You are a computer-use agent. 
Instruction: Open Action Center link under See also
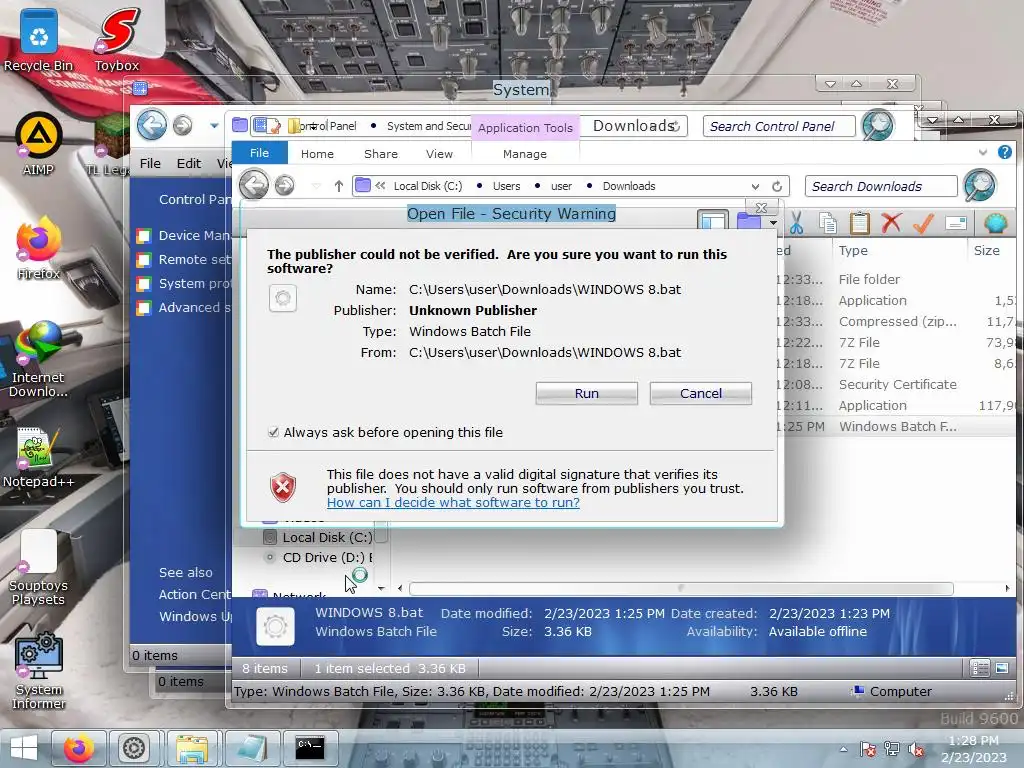pos(195,594)
